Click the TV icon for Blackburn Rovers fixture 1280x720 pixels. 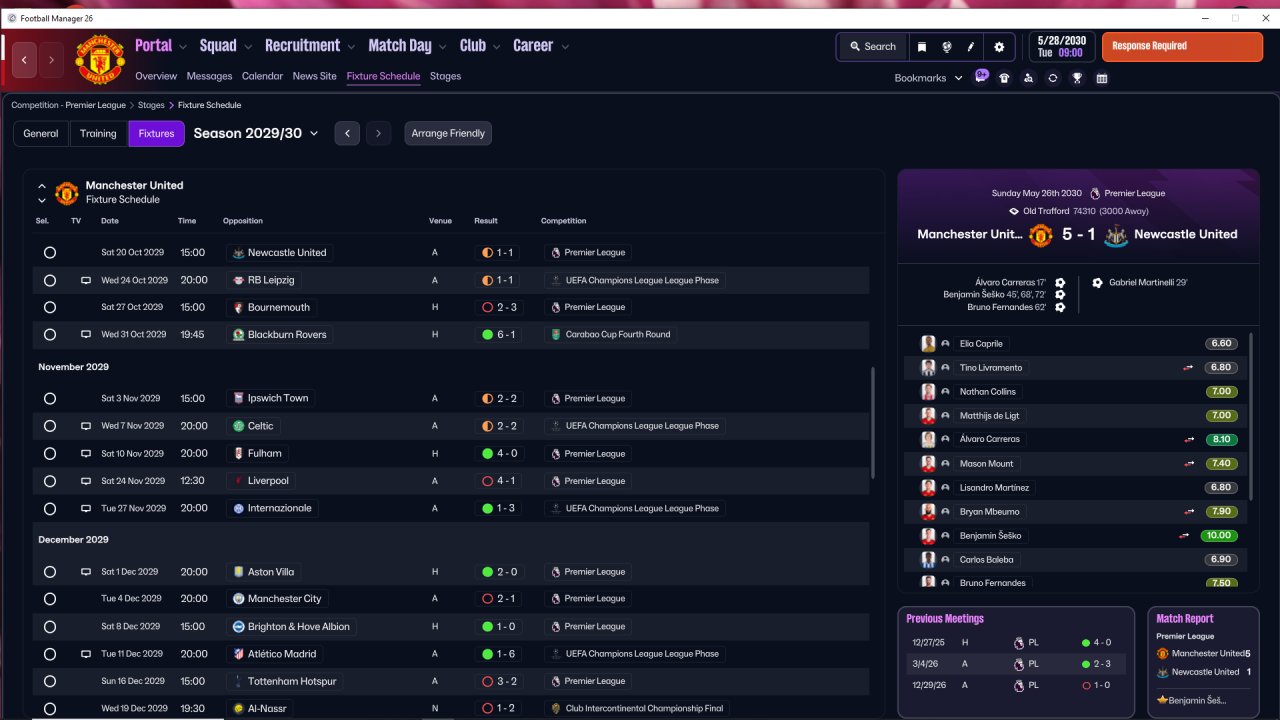[86, 334]
